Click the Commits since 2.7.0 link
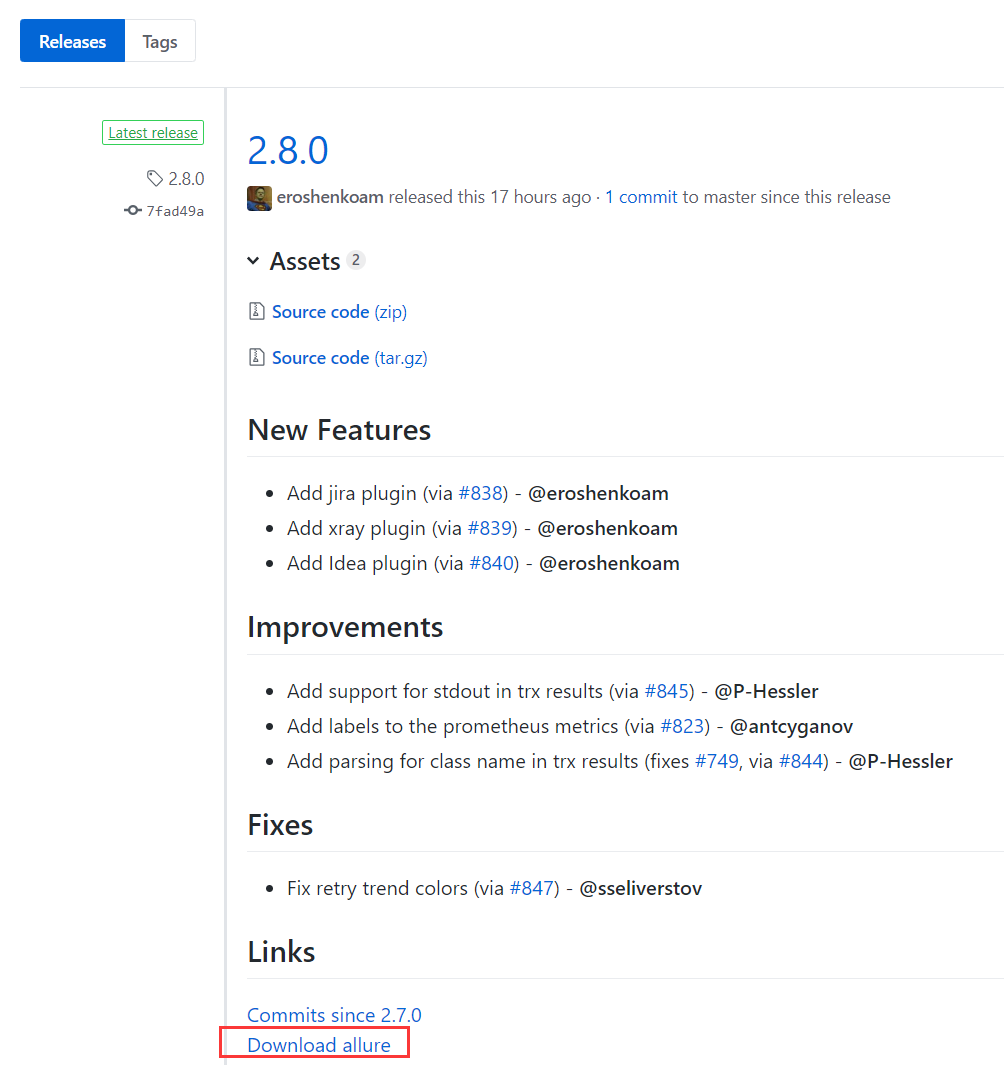Image resolution: width=1004 pixels, height=1065 pixels. coord(334,1015)
